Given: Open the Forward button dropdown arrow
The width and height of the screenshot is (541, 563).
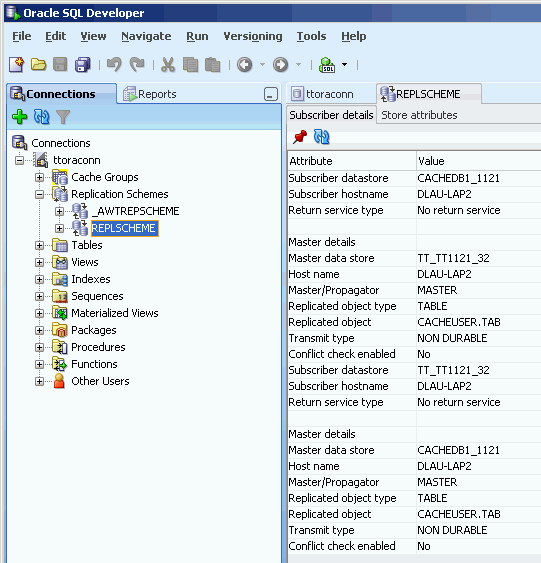Looking at the screenshot, I should 298,65.
